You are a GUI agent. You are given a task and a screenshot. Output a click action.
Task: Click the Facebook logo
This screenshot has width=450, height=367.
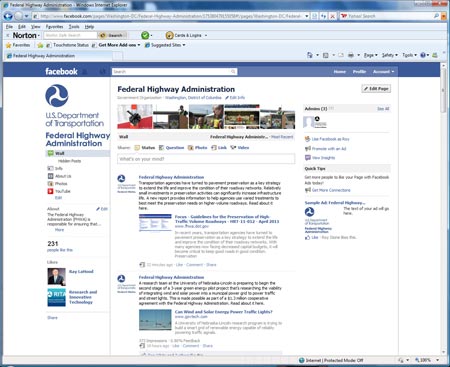pyautogui.click(x=61, y=71)
